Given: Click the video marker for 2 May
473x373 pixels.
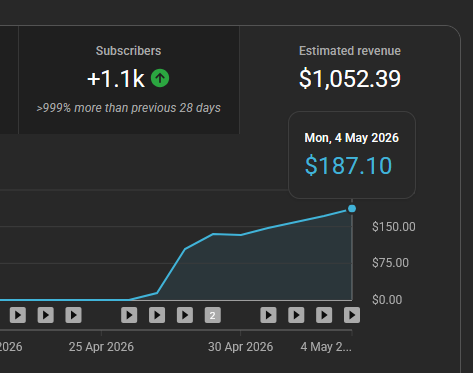Looking at the screenshot, I should [x=296, y=315].
